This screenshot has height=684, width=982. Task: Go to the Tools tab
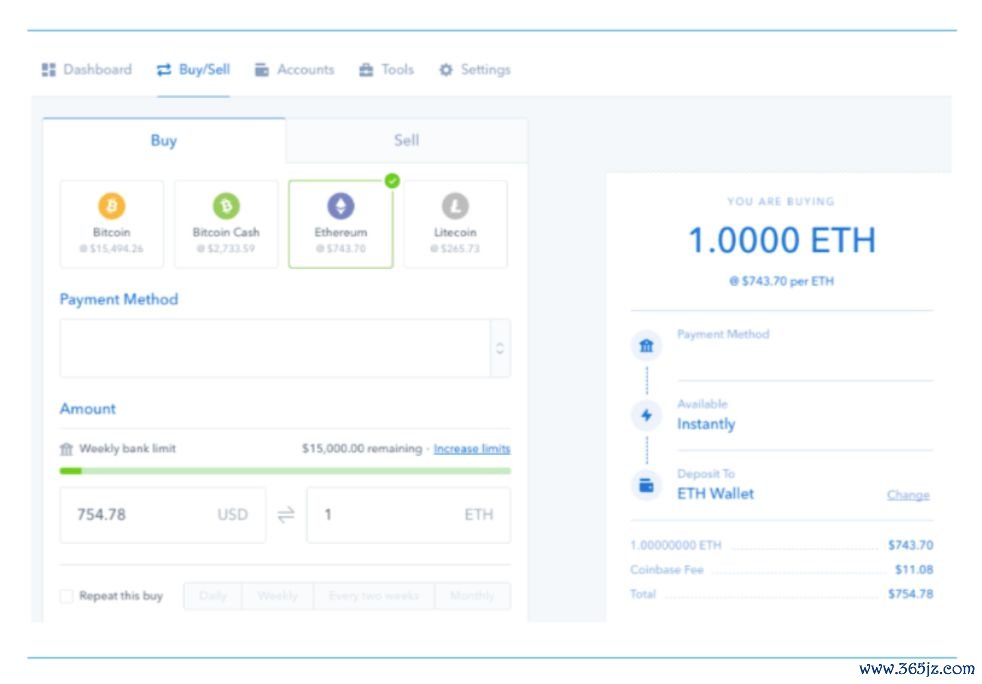[386, 70]
